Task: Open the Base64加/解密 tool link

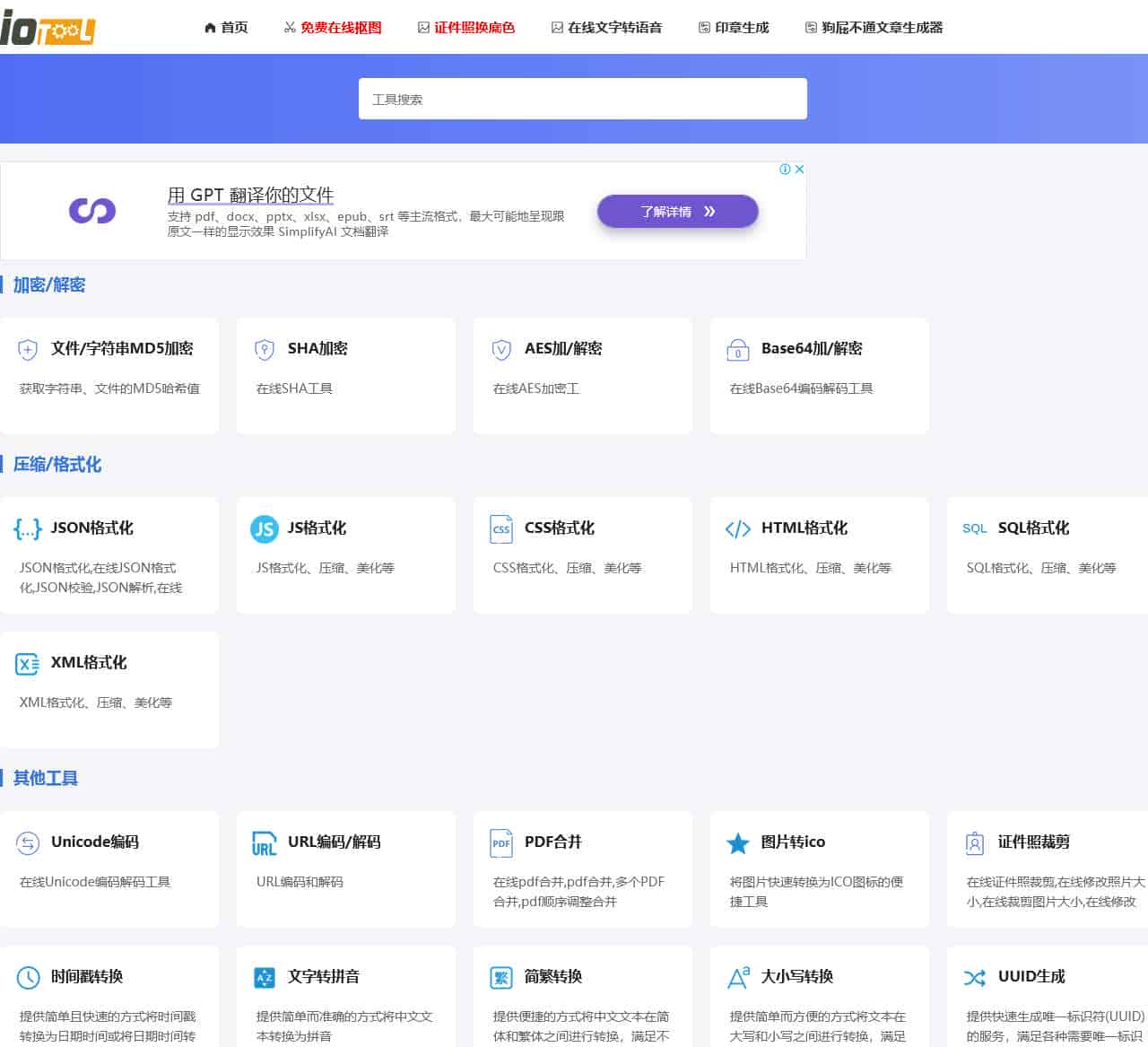Action: point(812,349)
